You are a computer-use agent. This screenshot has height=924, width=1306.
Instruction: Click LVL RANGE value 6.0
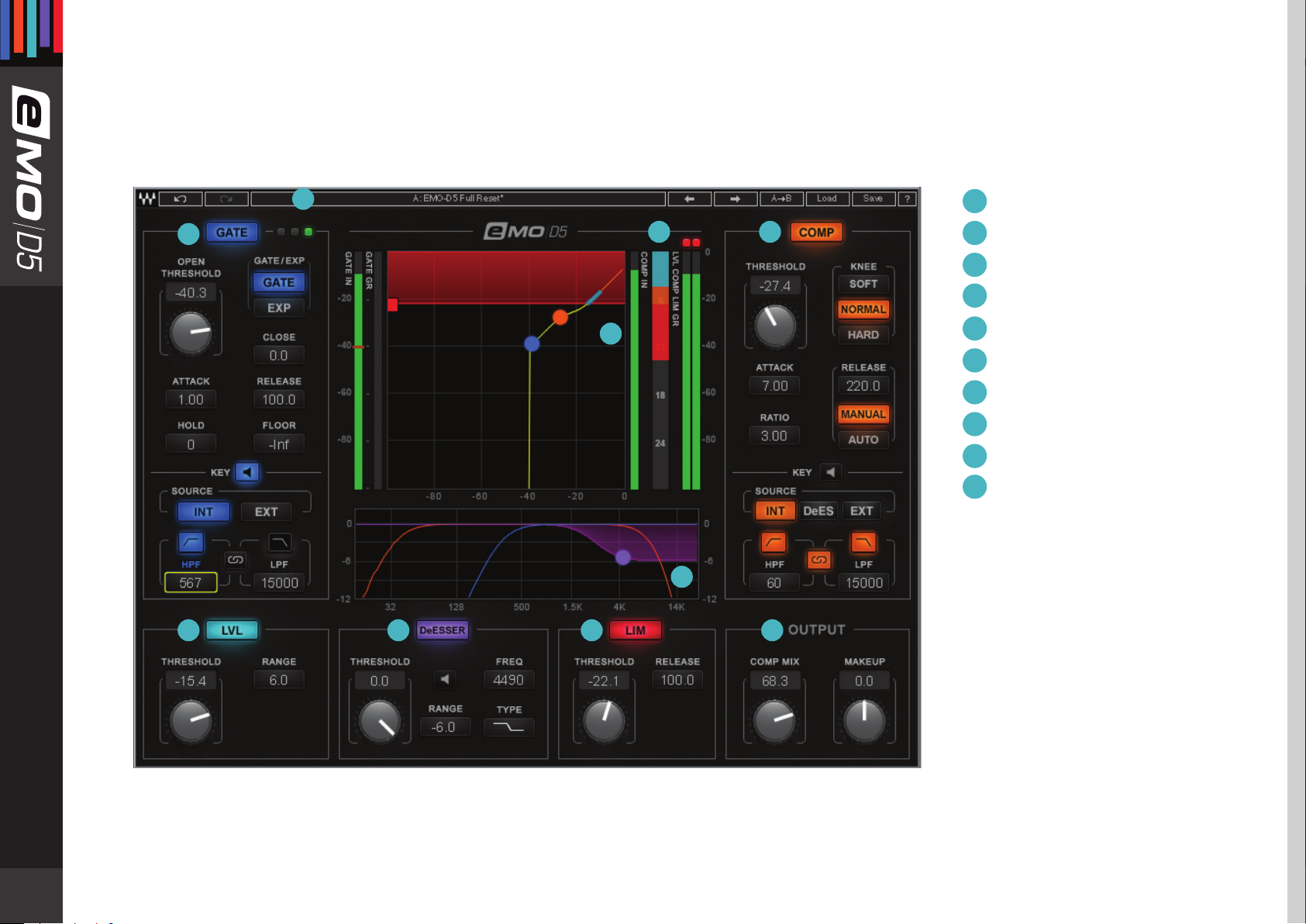pyautogui.click(x=279, y=680)
